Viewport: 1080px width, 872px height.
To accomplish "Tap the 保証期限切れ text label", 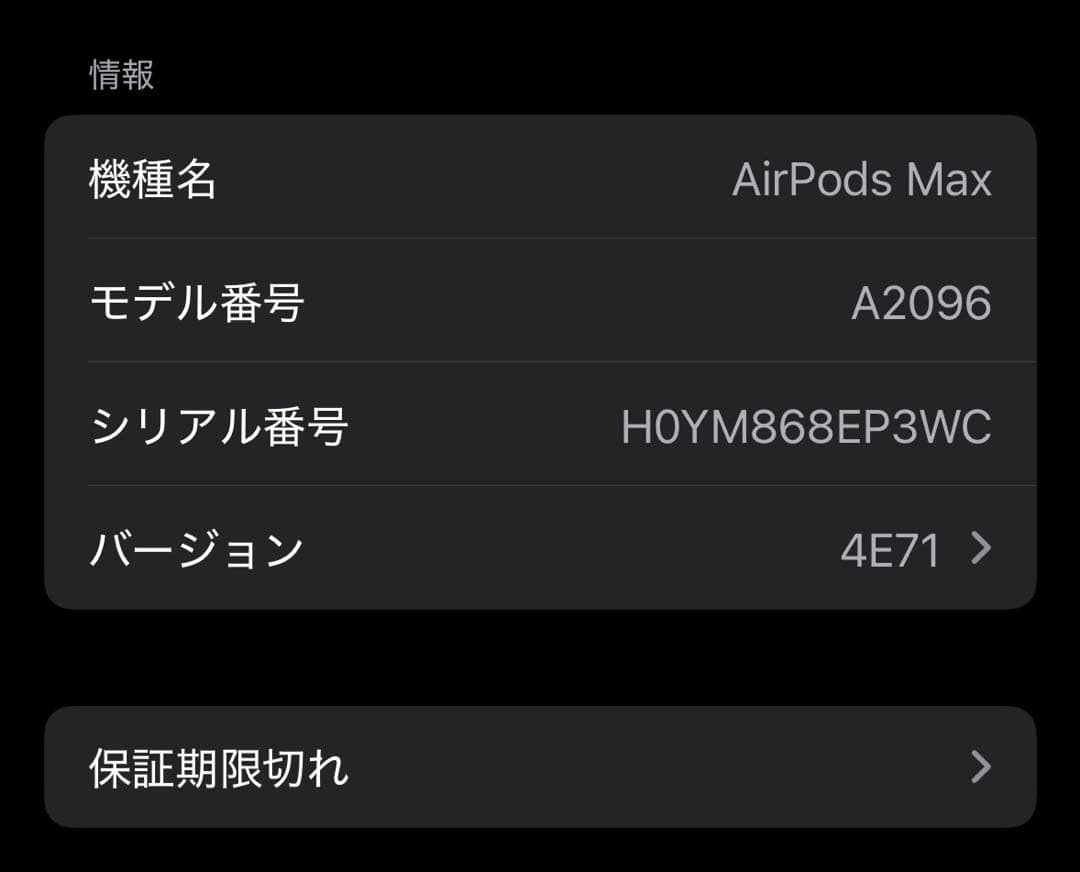I will [x=219, y=768].
